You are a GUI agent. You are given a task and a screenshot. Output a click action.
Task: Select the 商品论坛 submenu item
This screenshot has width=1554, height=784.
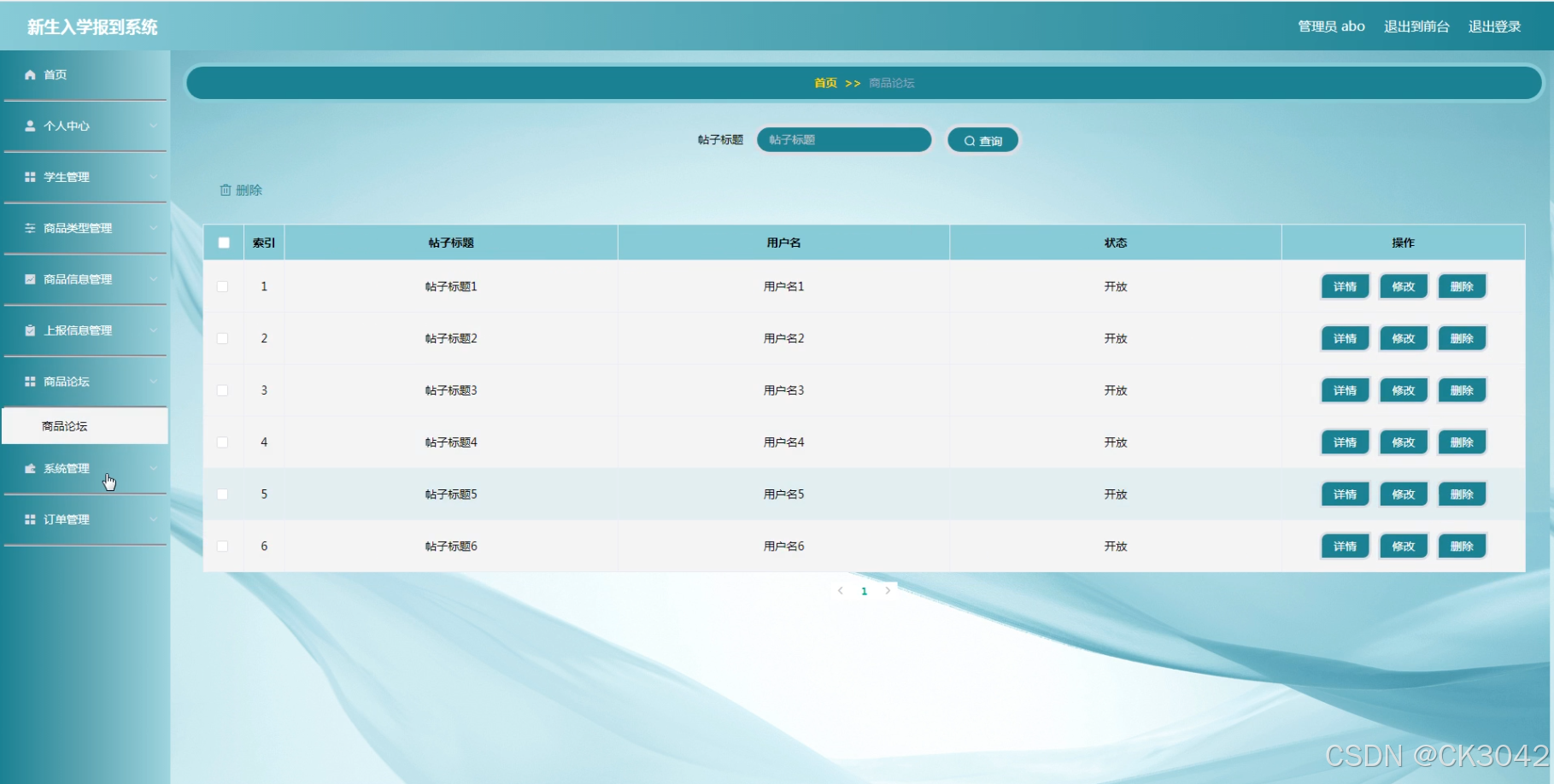(85, 426)
